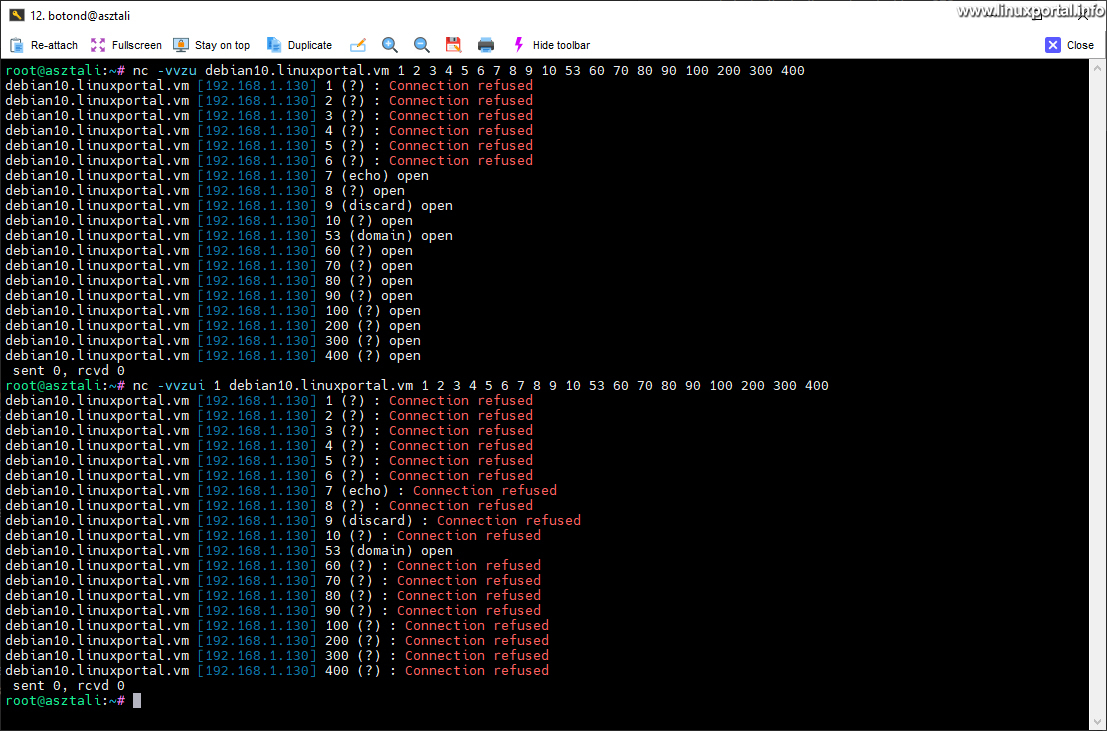Zoom in using magnifier plus icon
Image resolution: width=1107 pixels, height=731 pixels.
[x=390, y=45]
